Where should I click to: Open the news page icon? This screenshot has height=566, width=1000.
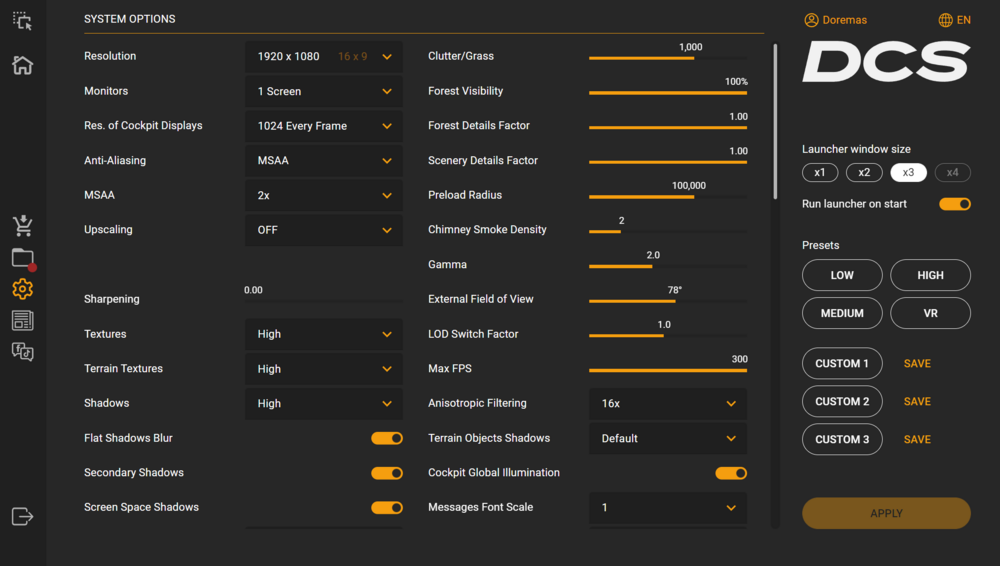click(22, 320)
